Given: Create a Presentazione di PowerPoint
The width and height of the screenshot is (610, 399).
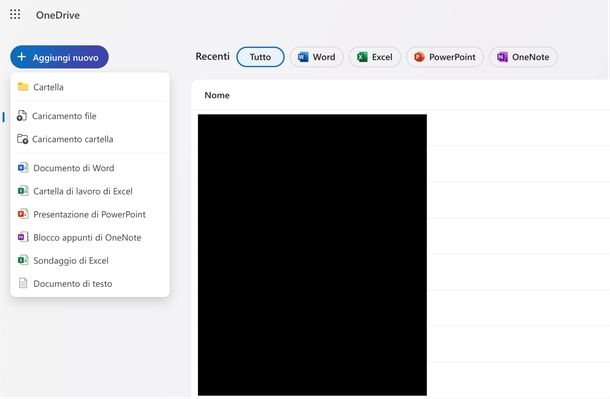Looking at the screenshot, I should (90, 214).
